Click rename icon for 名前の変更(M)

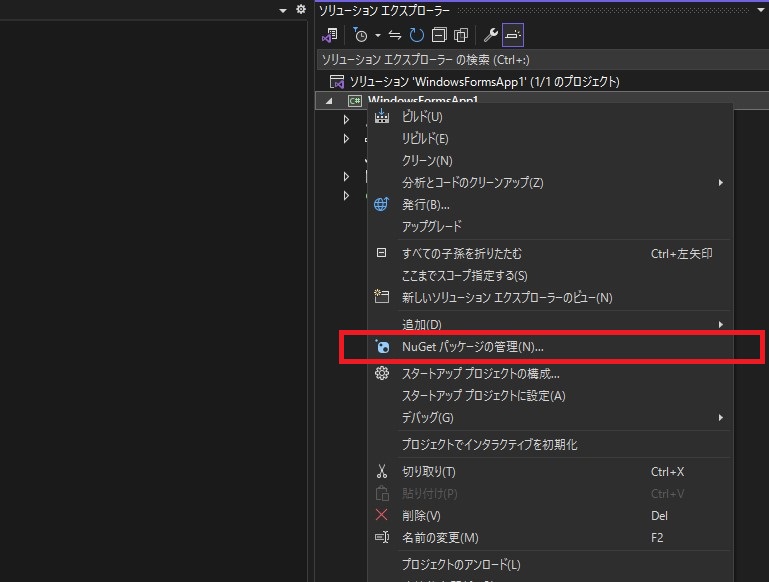382,537
